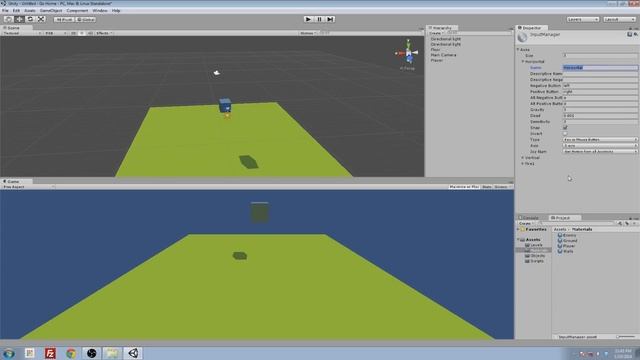This screenshot has height=360, width=640.
Task: Click the scene orientation gizmo
Action: (x=408, y=53)
